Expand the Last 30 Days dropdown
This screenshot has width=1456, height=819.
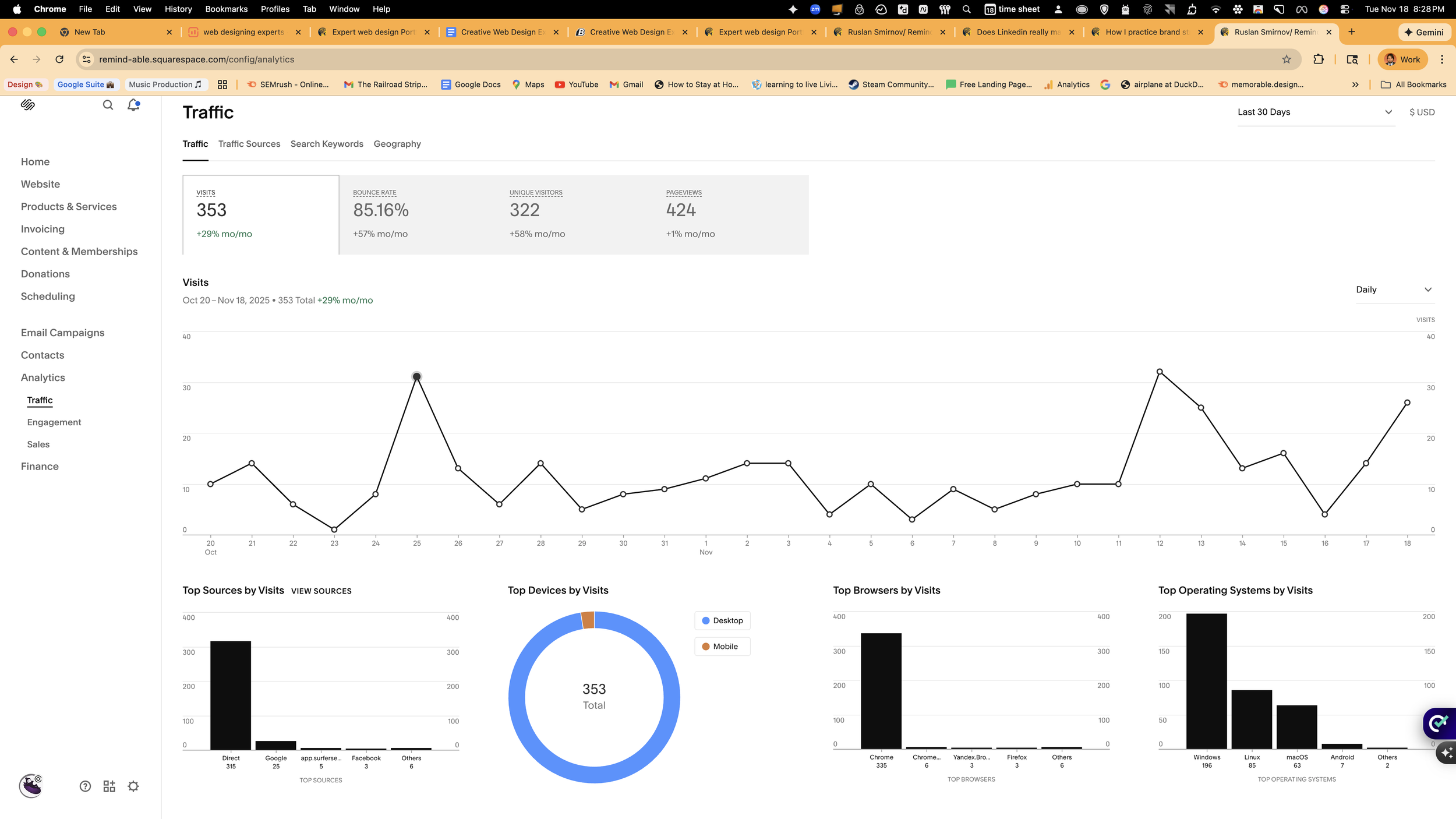click(x=1315, y=112)
